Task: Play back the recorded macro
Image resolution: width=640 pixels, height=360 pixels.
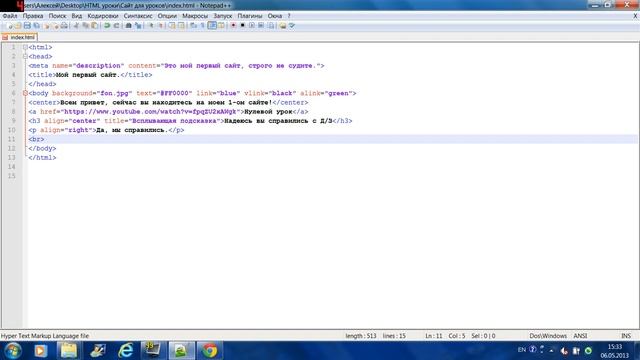Action: point(252,26)
